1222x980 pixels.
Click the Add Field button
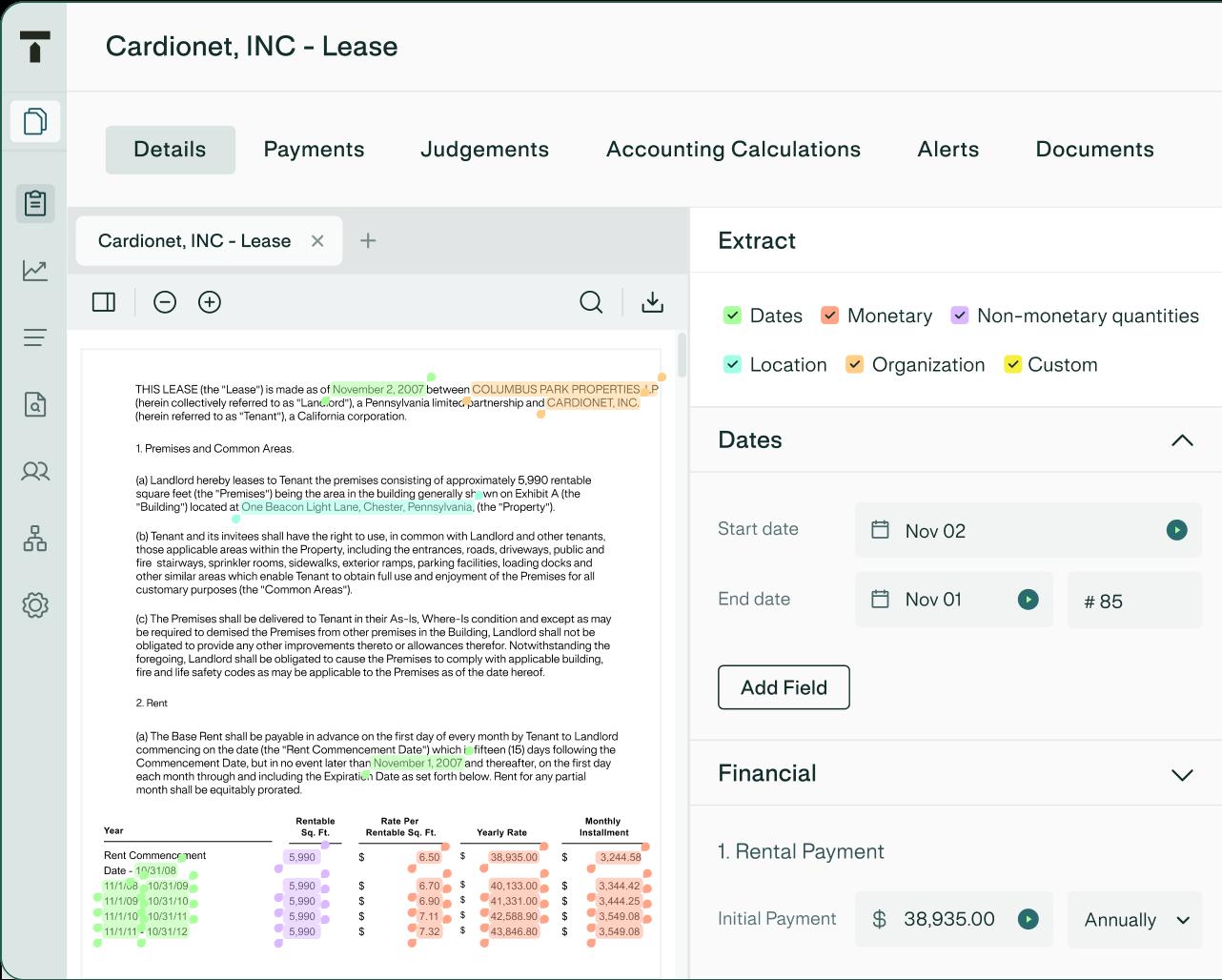(x=784, y=687)
